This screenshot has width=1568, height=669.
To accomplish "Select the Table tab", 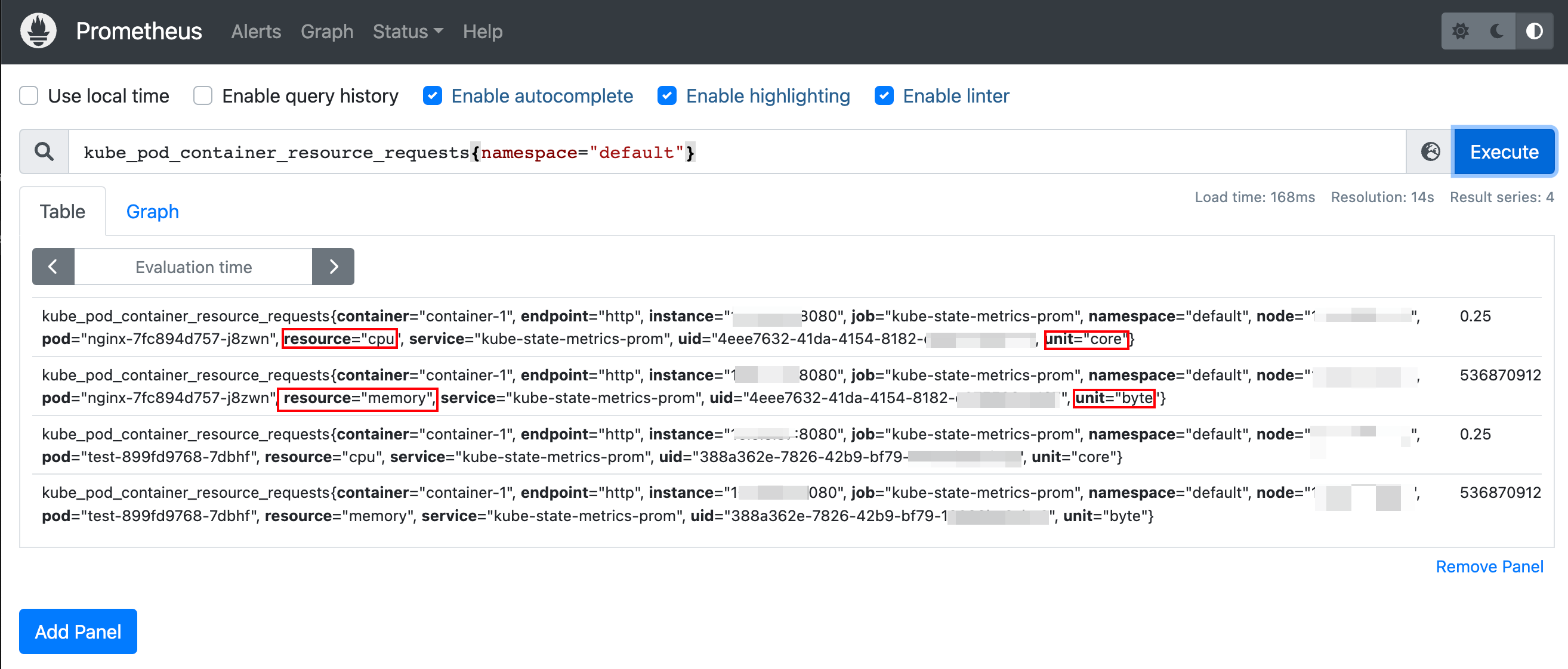I will (63, 212).
